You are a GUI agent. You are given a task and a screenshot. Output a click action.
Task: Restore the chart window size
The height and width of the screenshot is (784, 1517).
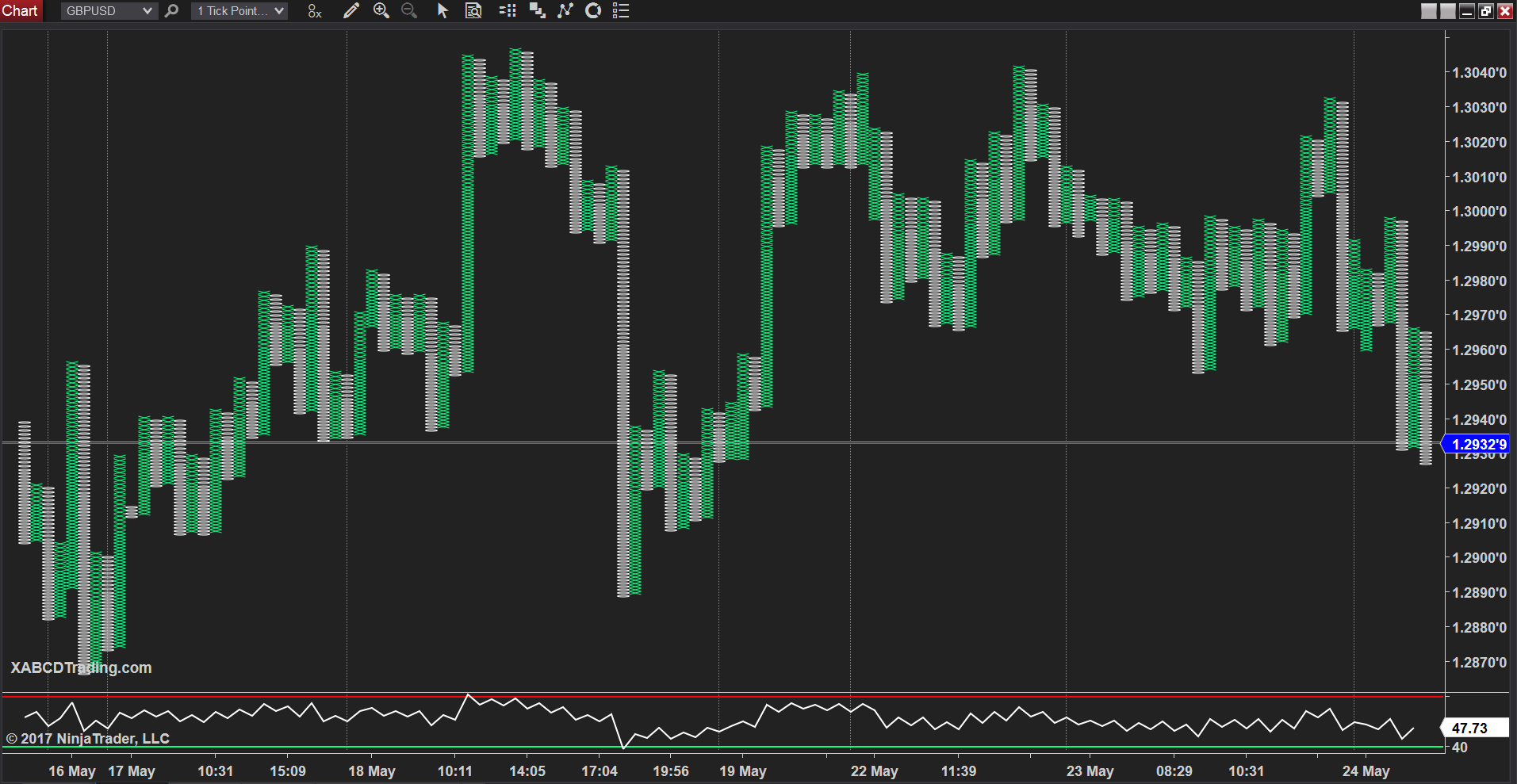(1485, 11)
